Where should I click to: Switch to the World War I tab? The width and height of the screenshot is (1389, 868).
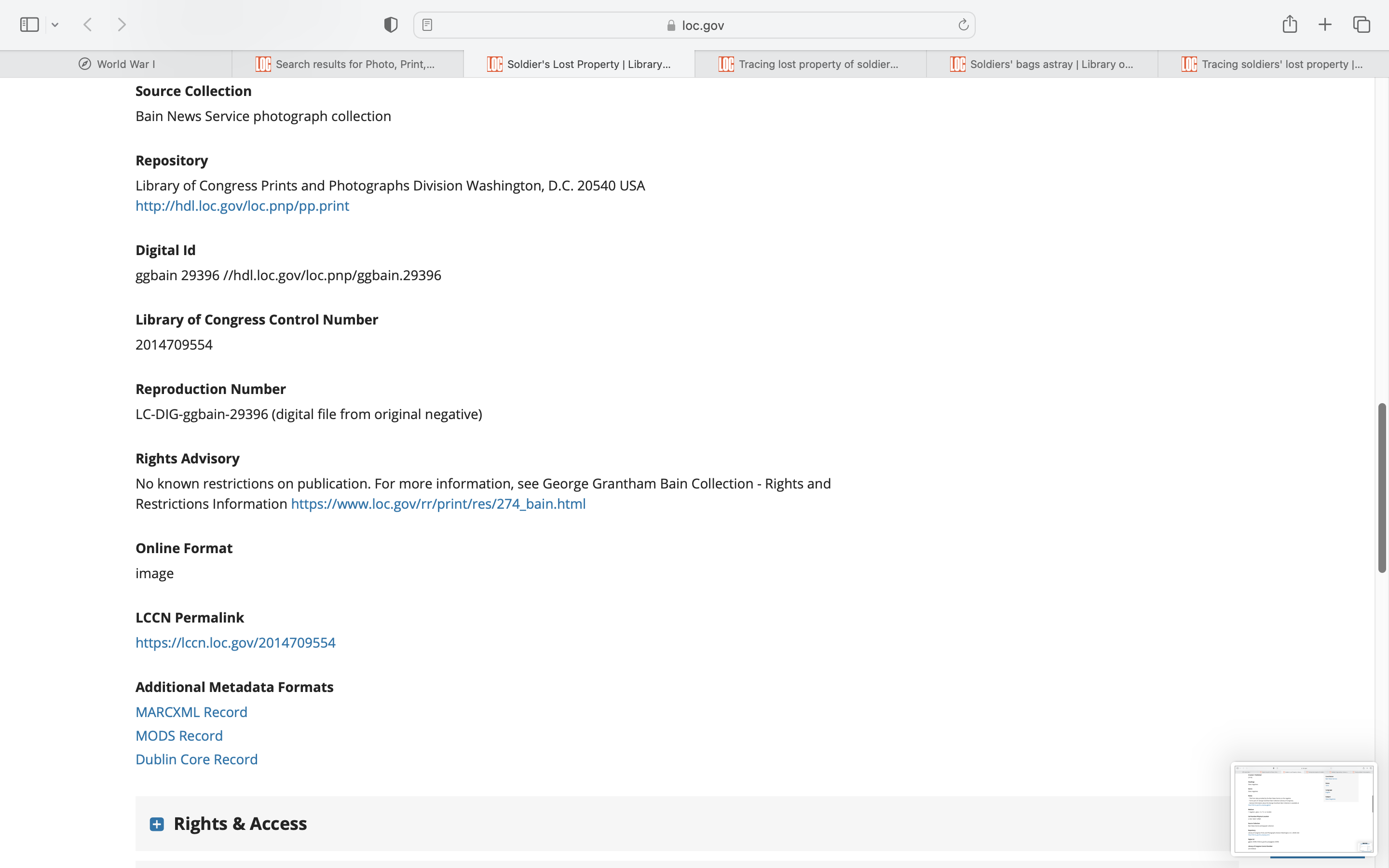[x=117, y=64]
